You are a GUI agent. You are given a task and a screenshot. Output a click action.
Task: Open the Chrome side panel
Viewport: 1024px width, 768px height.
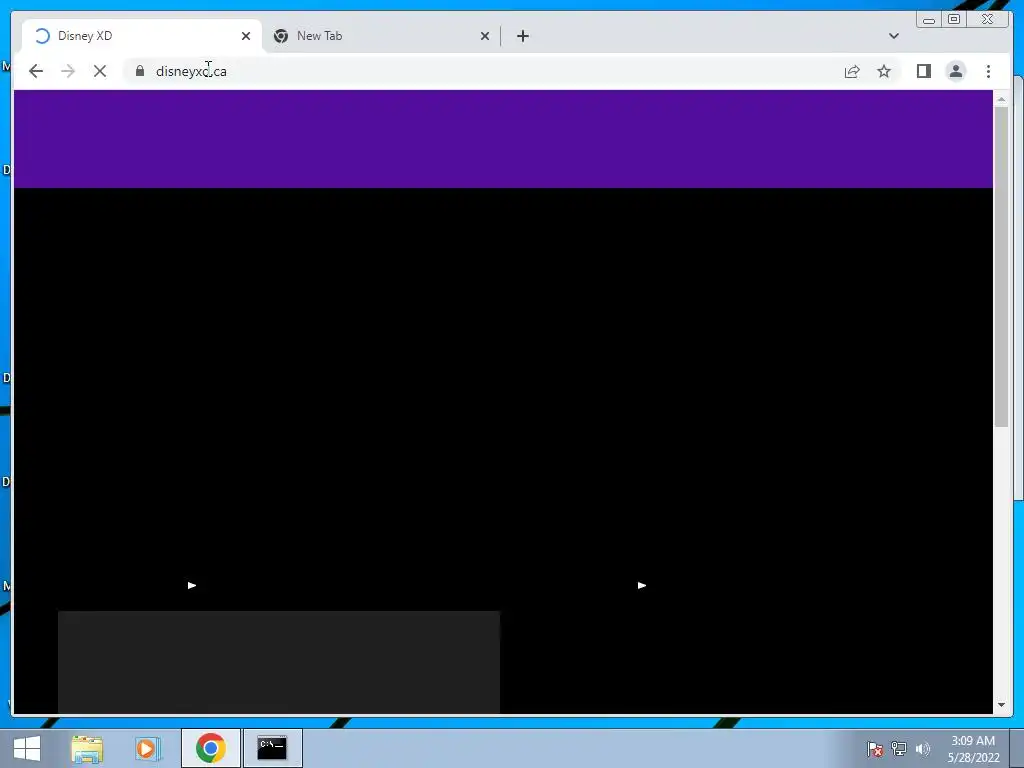[923, 71]
